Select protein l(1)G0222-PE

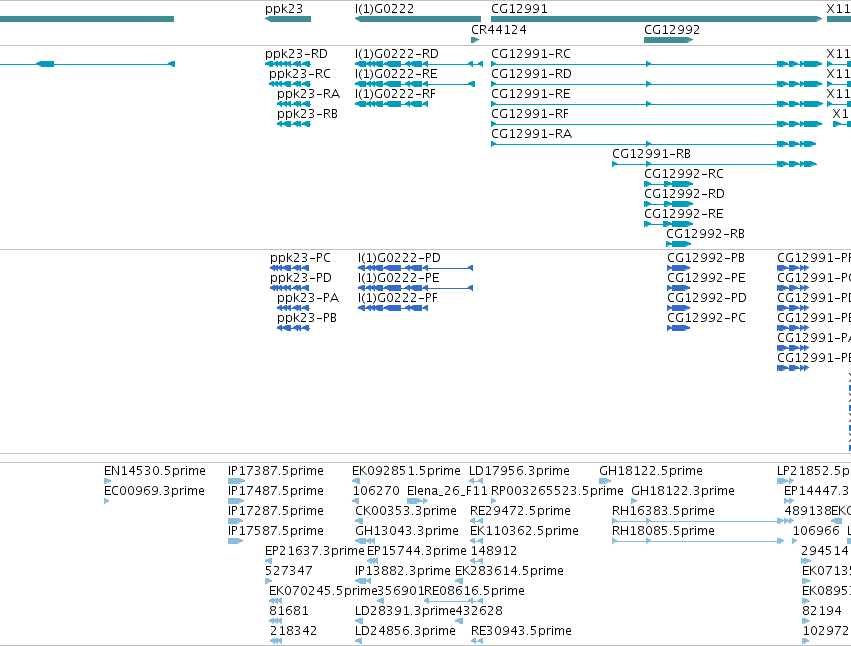coord(415,288)
